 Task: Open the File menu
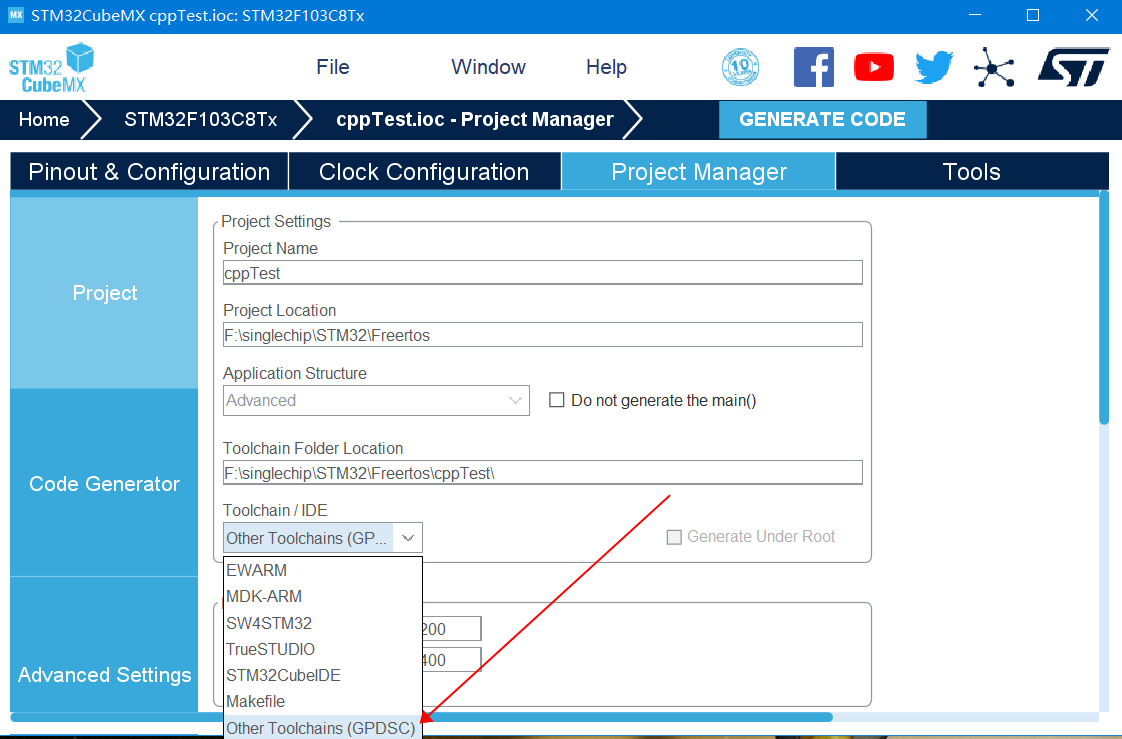(333, 67)
